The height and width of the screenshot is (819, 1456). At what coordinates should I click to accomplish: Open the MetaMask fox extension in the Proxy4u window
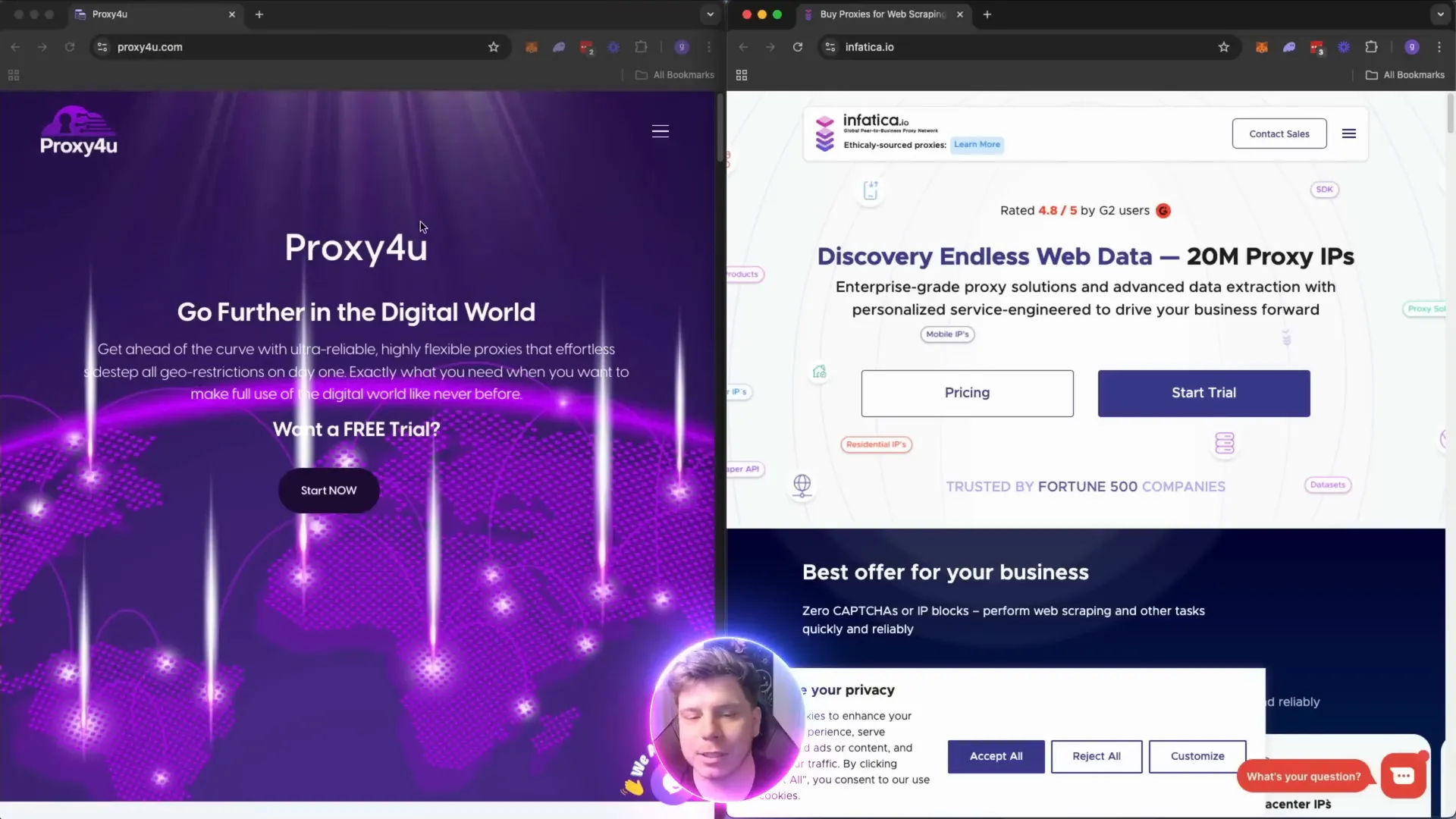tap(532, 47)
